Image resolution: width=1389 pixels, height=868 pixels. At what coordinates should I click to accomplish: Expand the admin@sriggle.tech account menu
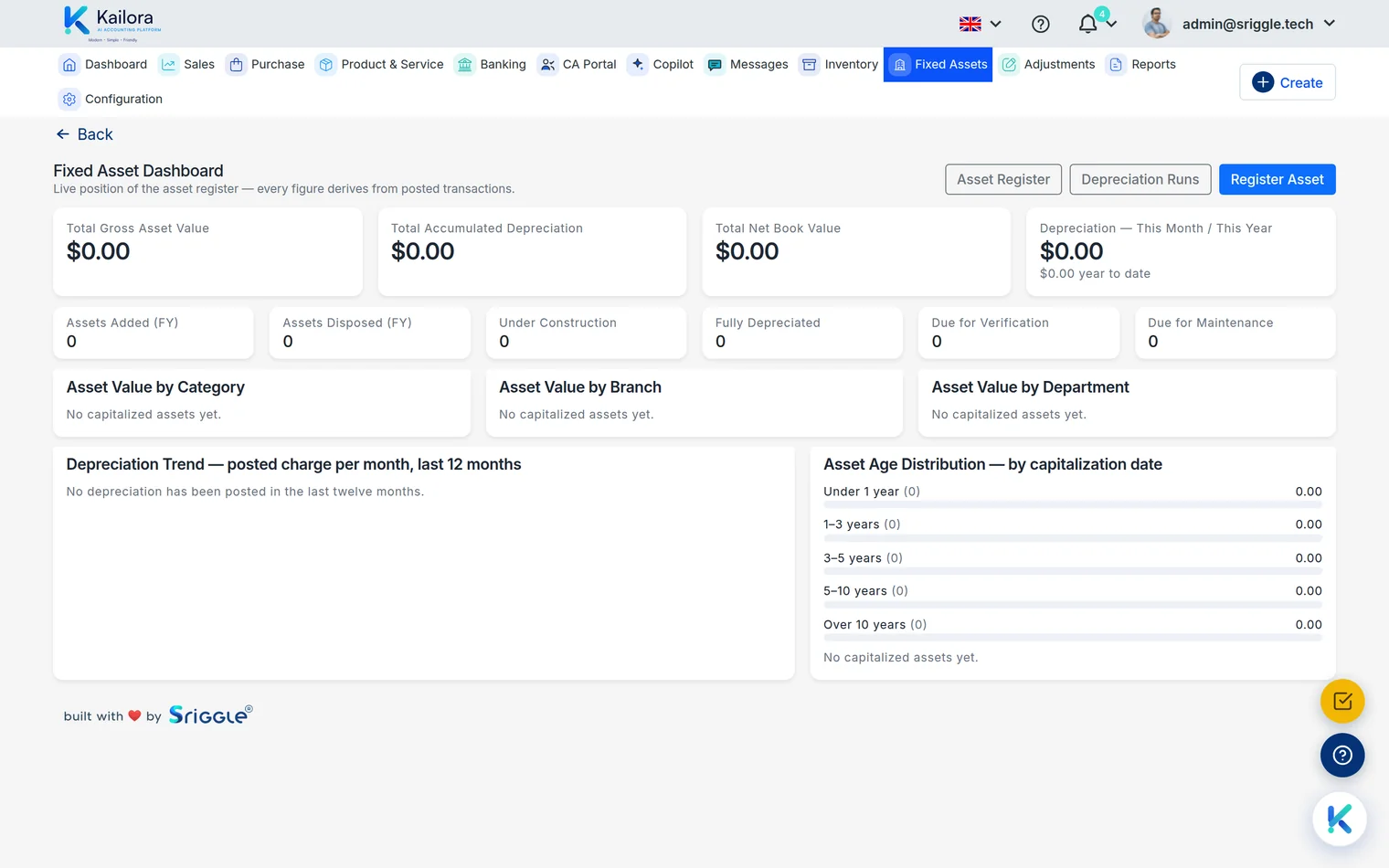click(x=1258, y=24)
